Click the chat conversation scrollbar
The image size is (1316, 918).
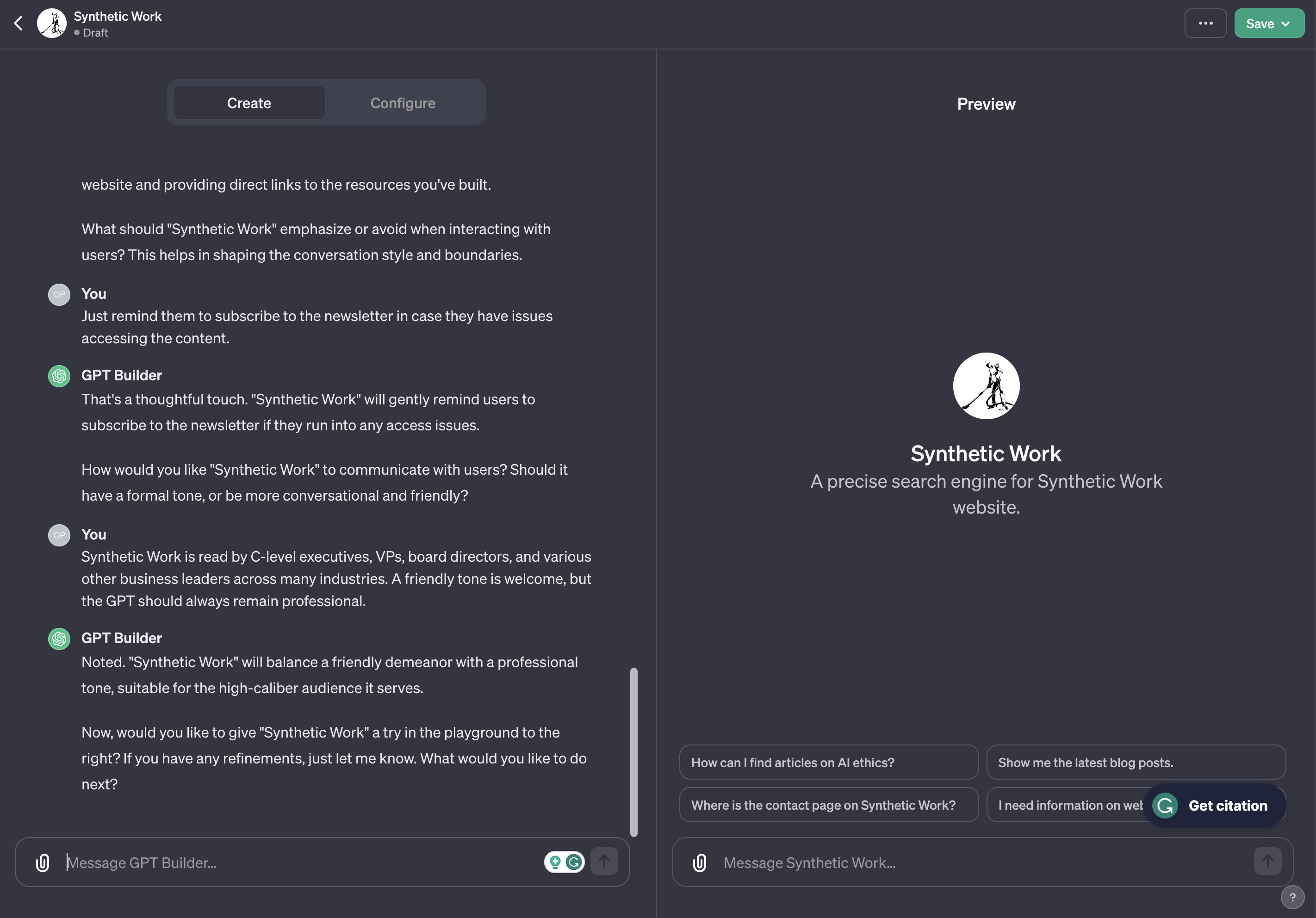pos(633,752)
